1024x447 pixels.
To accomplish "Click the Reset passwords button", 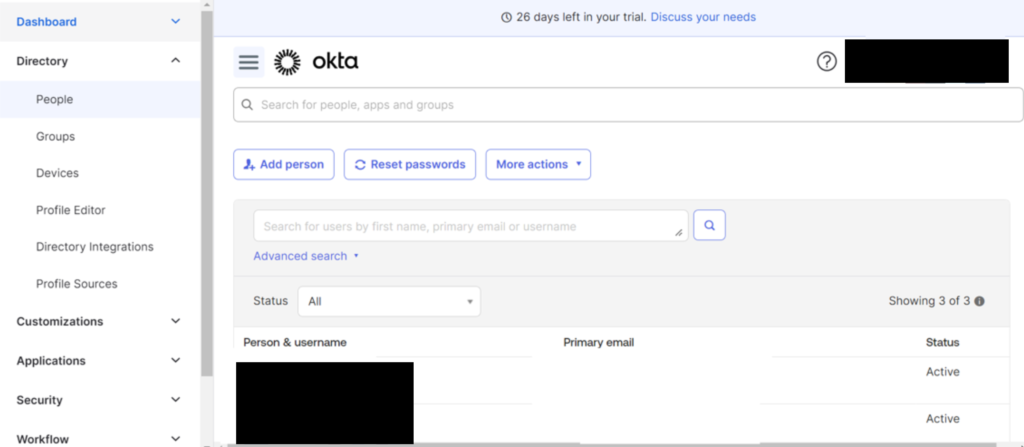I will click(409, 164).
